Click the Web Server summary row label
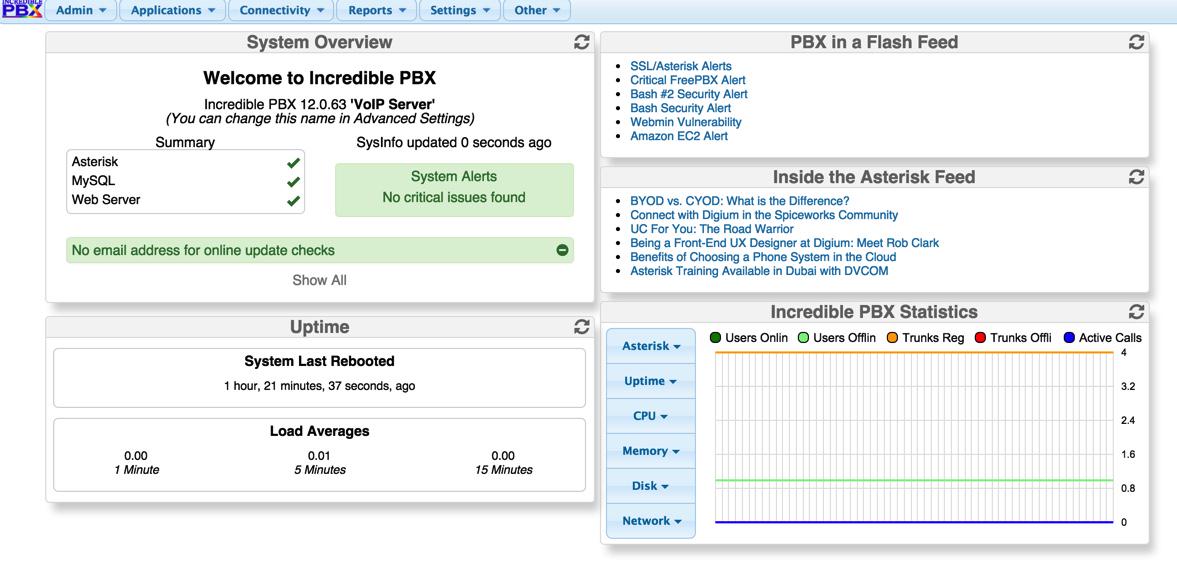 point(106,200)
